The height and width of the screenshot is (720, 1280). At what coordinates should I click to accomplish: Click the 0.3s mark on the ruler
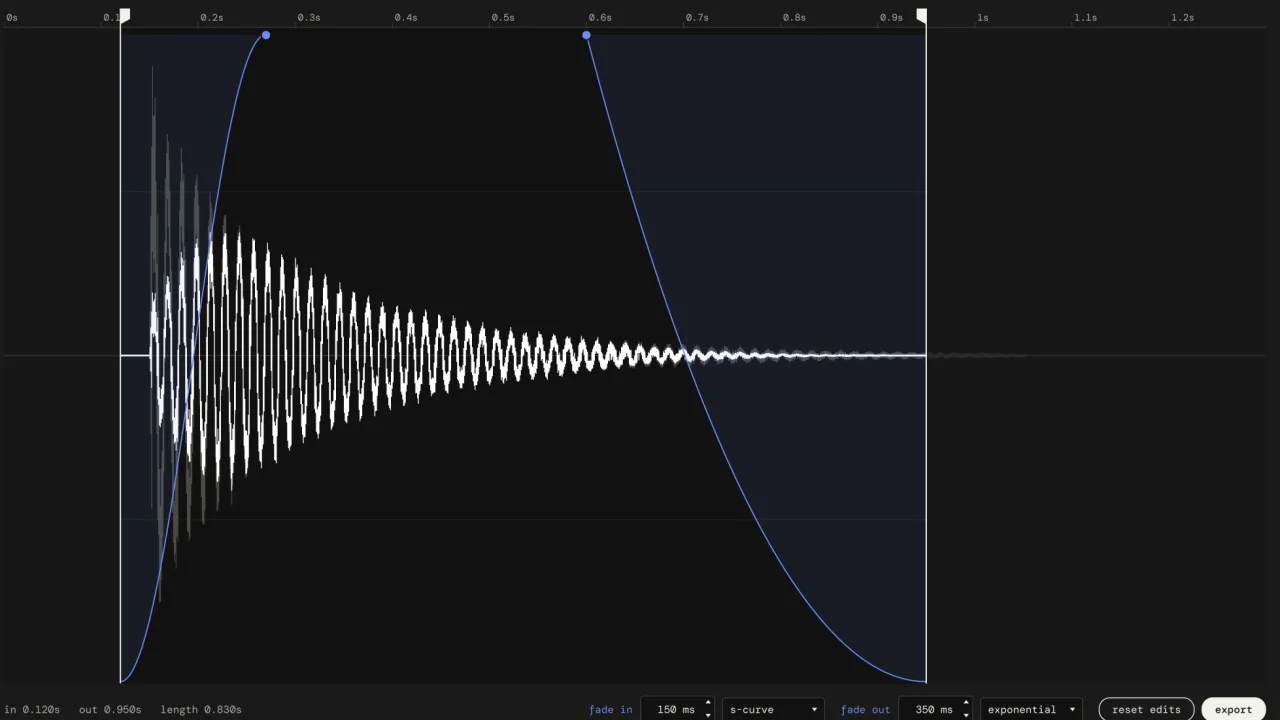click(309, 17)
